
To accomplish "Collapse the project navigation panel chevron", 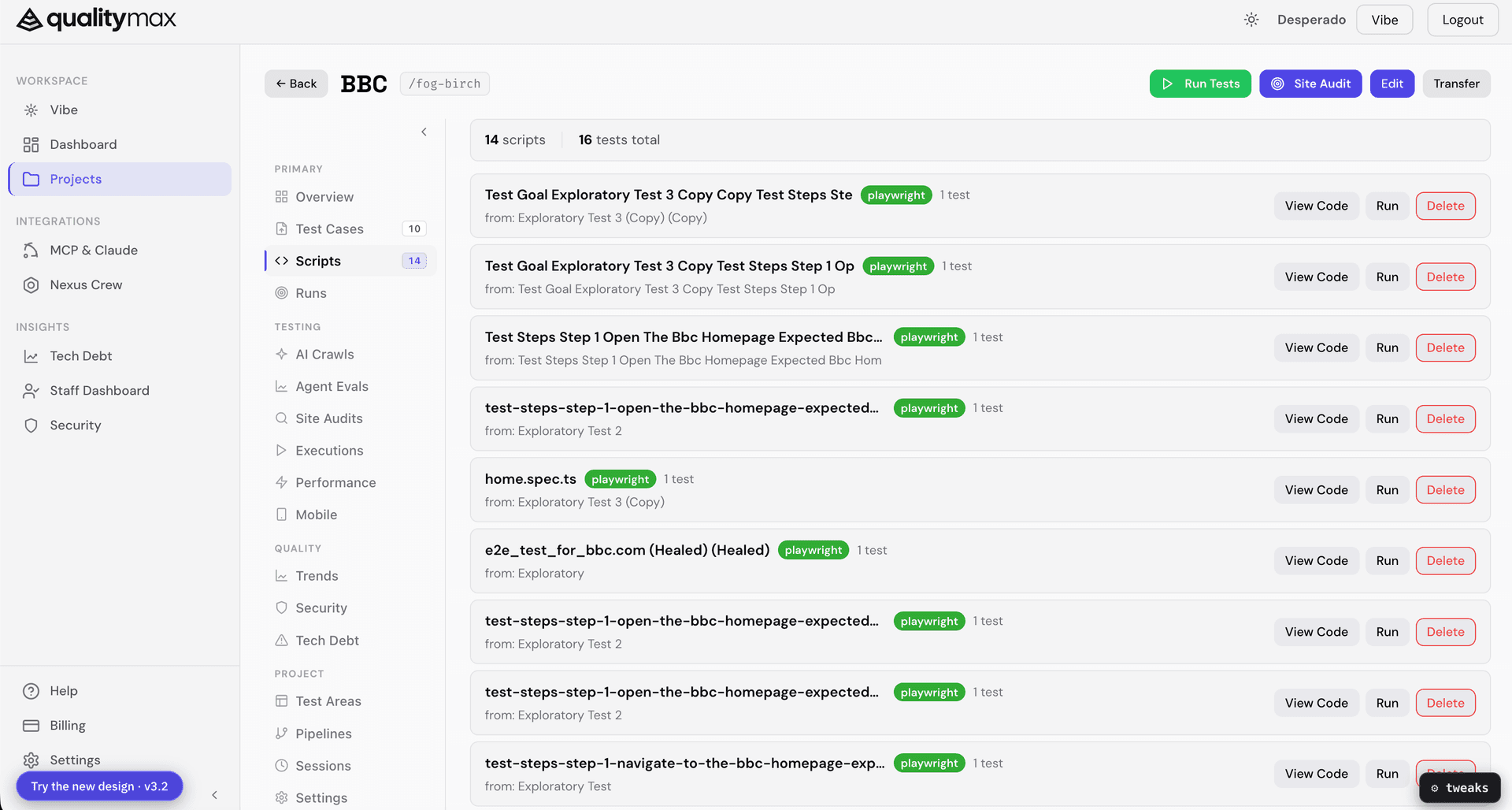I will (x=424, y=132).
